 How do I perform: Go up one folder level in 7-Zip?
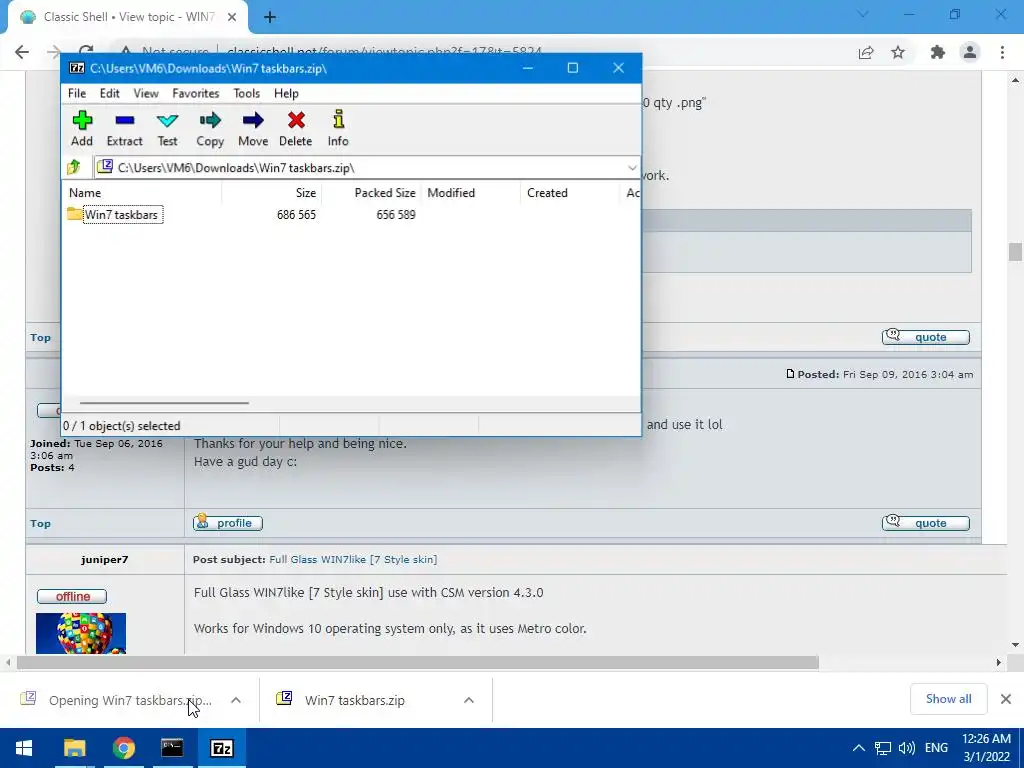pos(74,168)
